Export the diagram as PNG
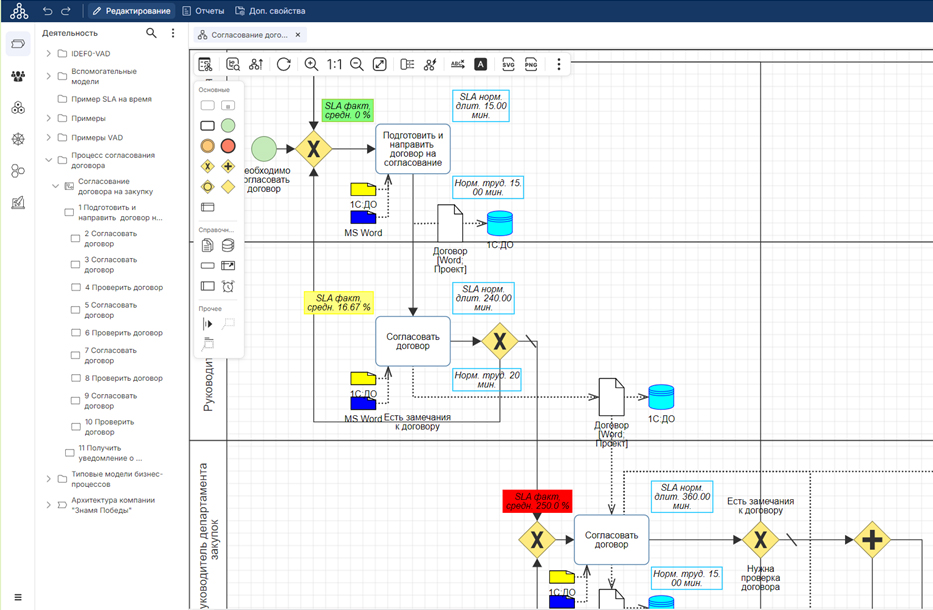This screenshot has width=933, height=610. [x=531, y=64]
